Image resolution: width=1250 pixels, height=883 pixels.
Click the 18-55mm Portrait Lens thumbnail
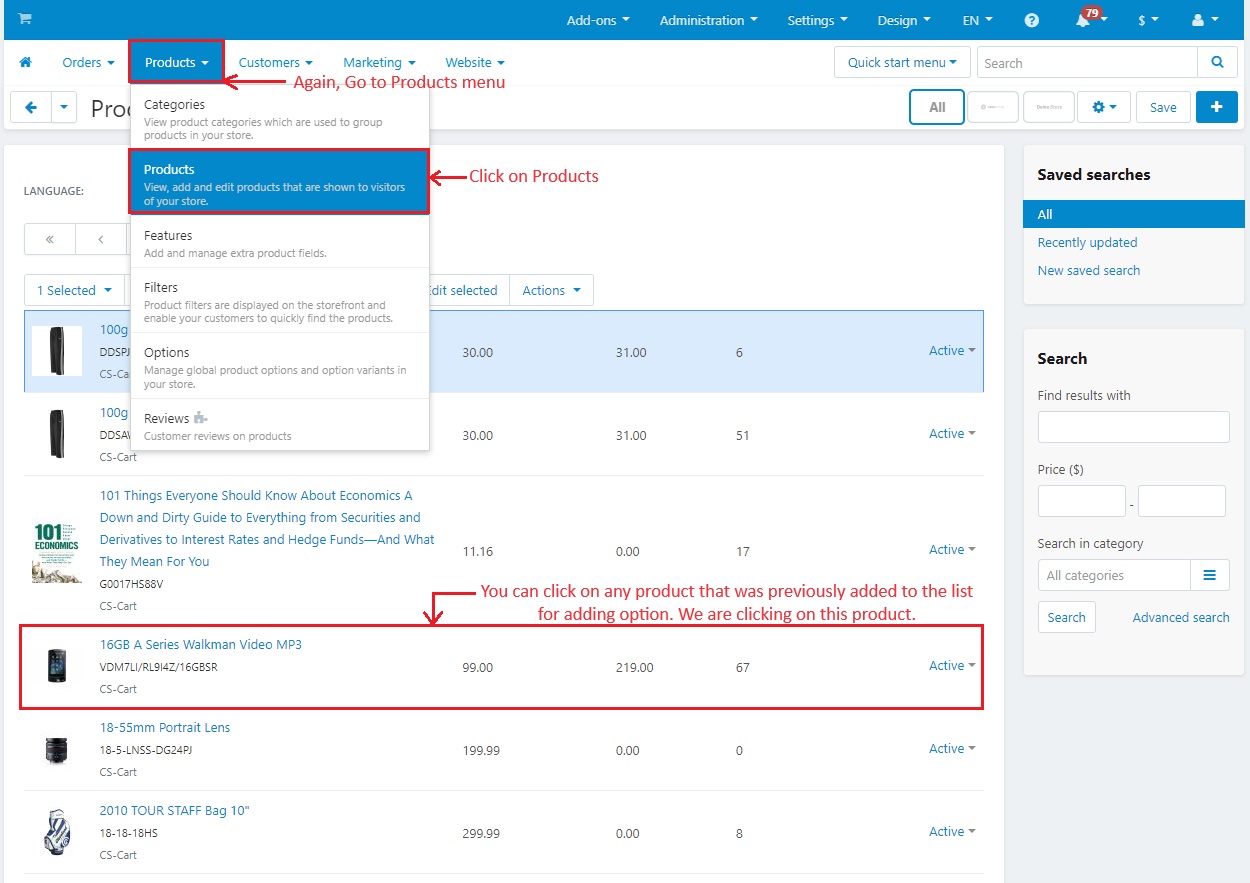[57, 750]
